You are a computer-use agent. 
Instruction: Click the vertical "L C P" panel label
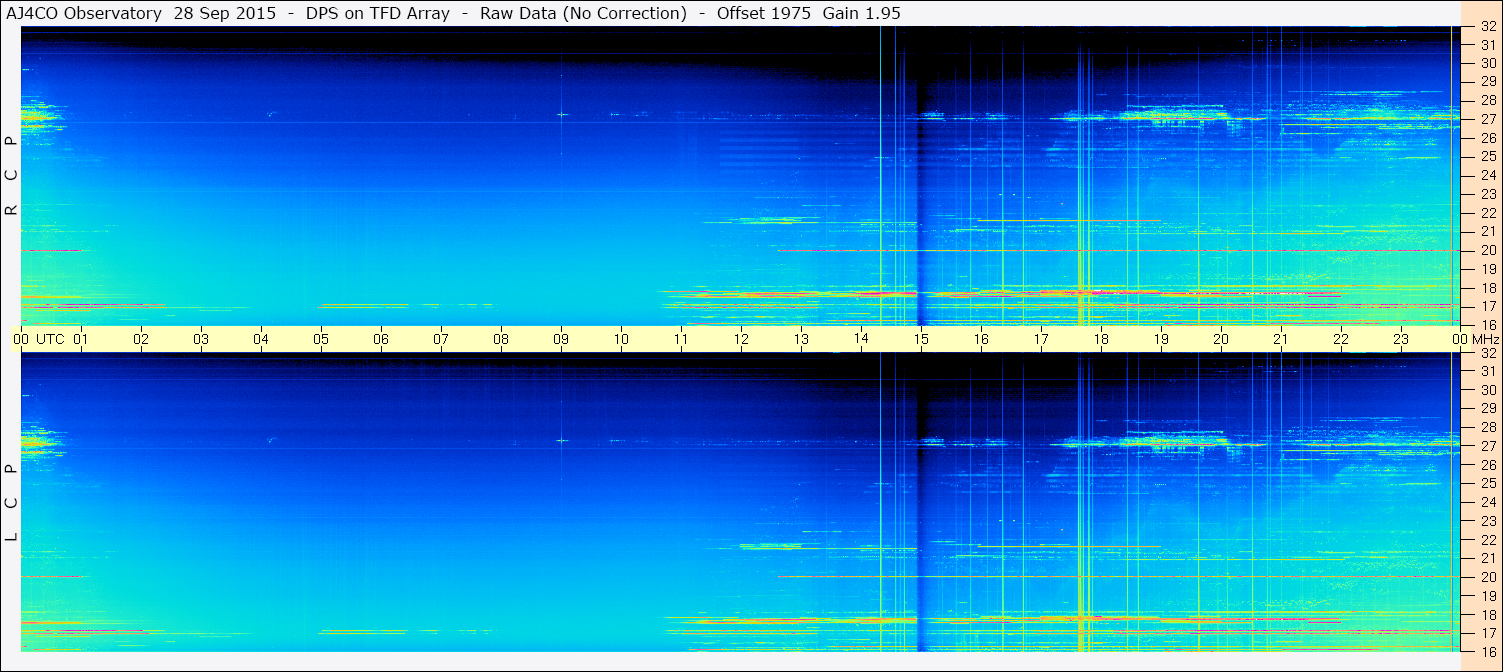[x=11, y=503]
